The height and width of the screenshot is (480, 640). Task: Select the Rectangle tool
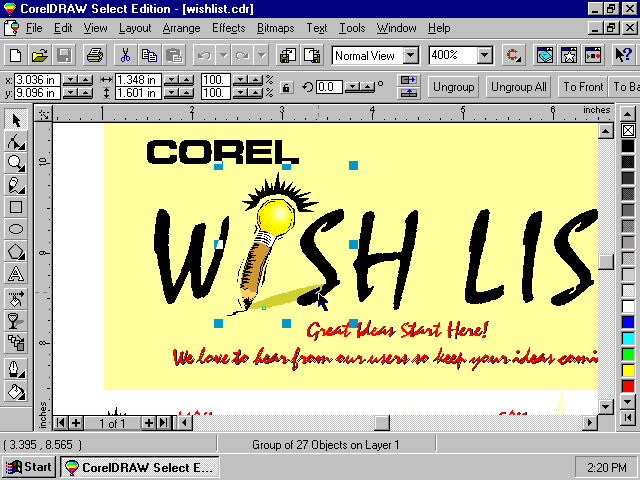pyautogui.click(x=16, y=207)
